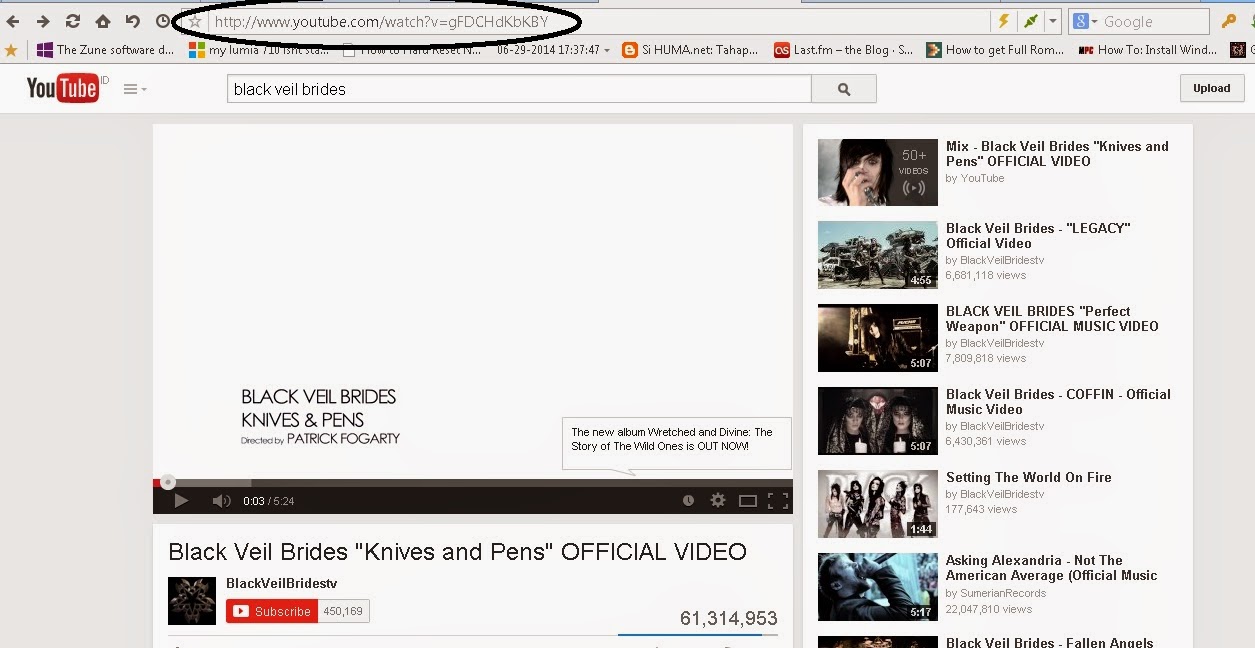The image size is (1255, 648).
Task: Open browsing history clock icon
Action: [x=164, y=21]
